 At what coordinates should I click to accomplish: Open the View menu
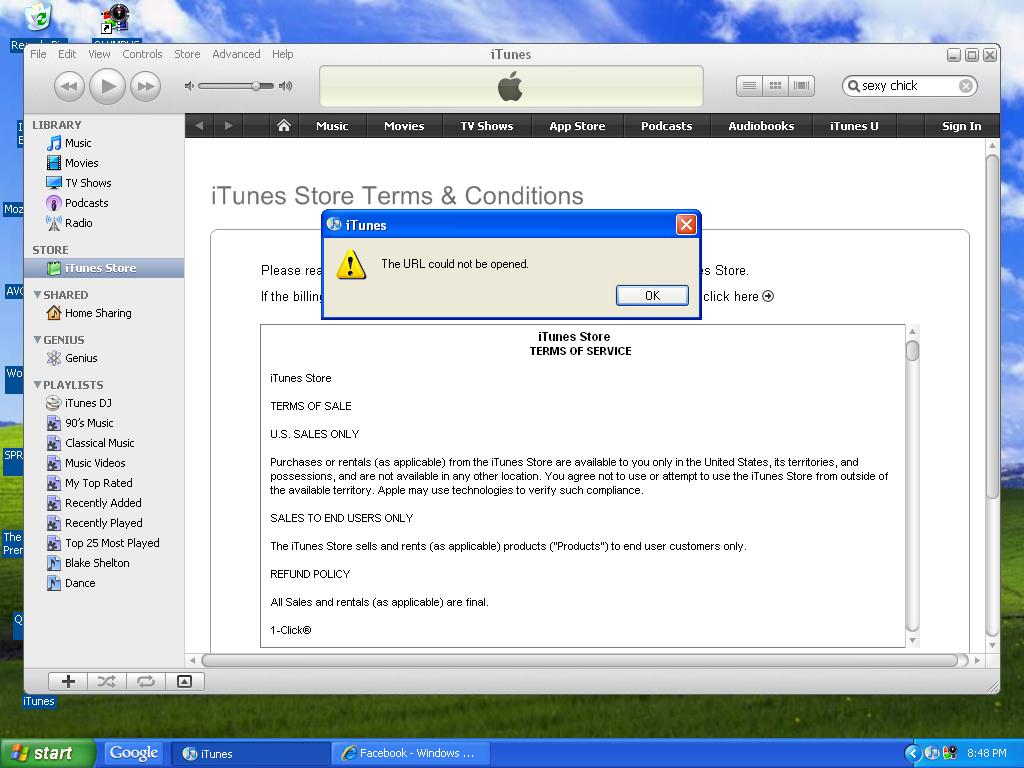[99, 54]
